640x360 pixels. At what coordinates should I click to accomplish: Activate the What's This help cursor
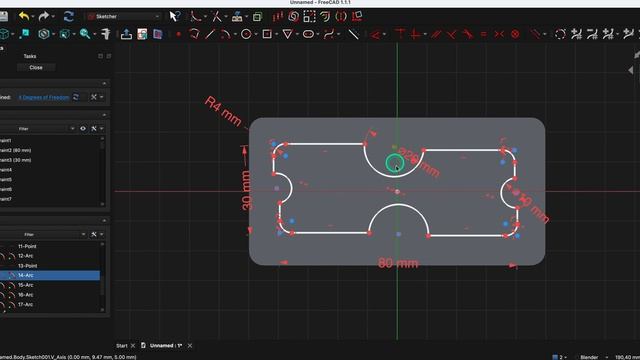[x=174, y=16]
